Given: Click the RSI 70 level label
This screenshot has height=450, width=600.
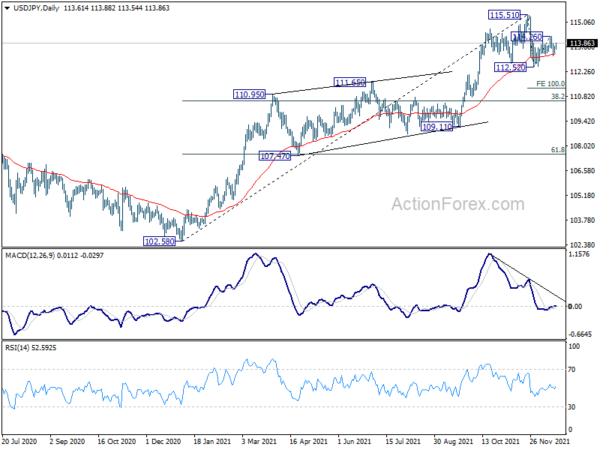Looking at the screenshot, I should tap(572, 370).
